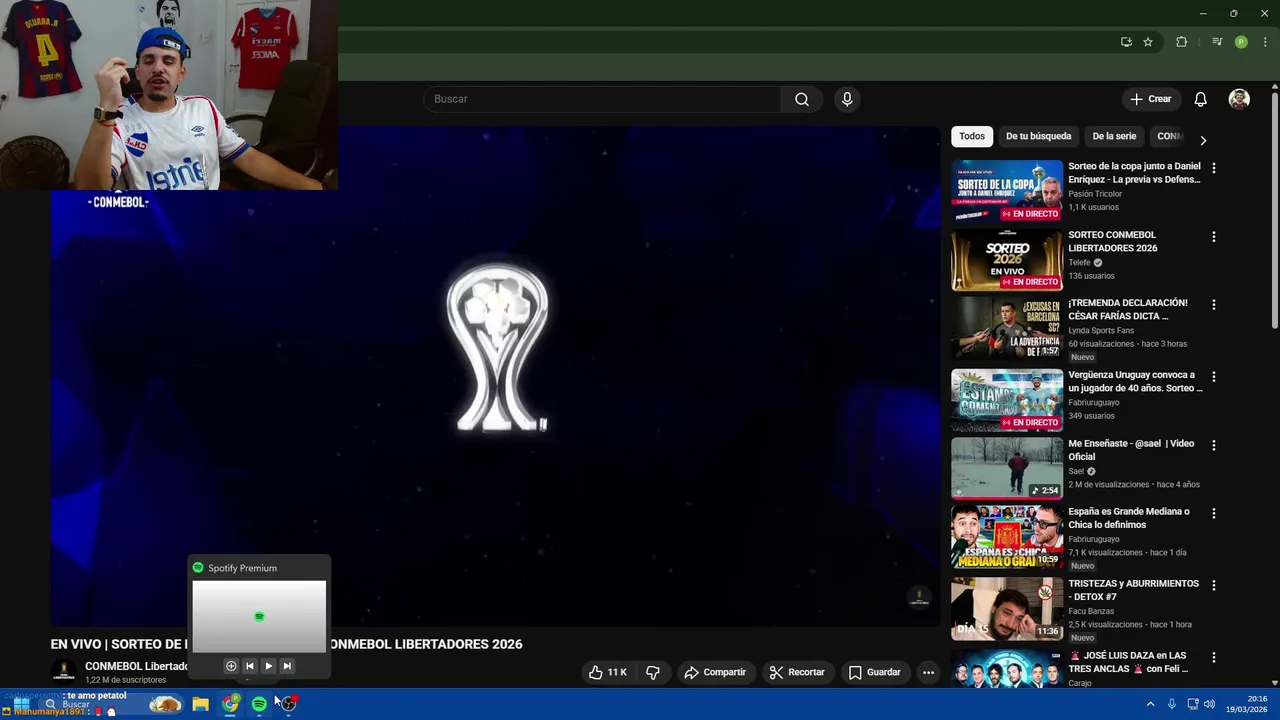This screenshot has width=1280, height=720.
Task: Open Me Enseñaste snowy thumbnail
Action: [1007, 468]
